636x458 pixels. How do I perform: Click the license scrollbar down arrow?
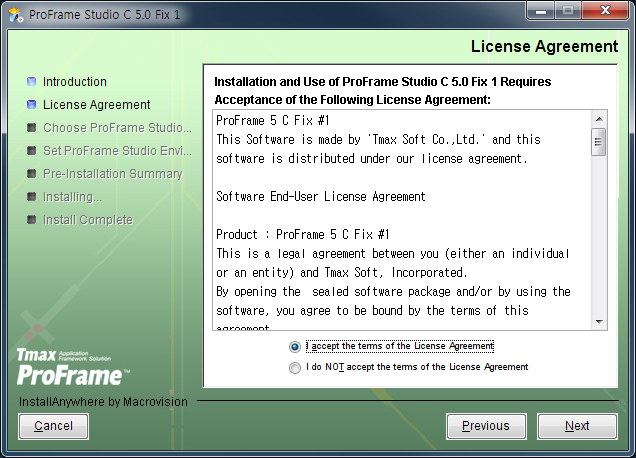(x=599, y=321)
